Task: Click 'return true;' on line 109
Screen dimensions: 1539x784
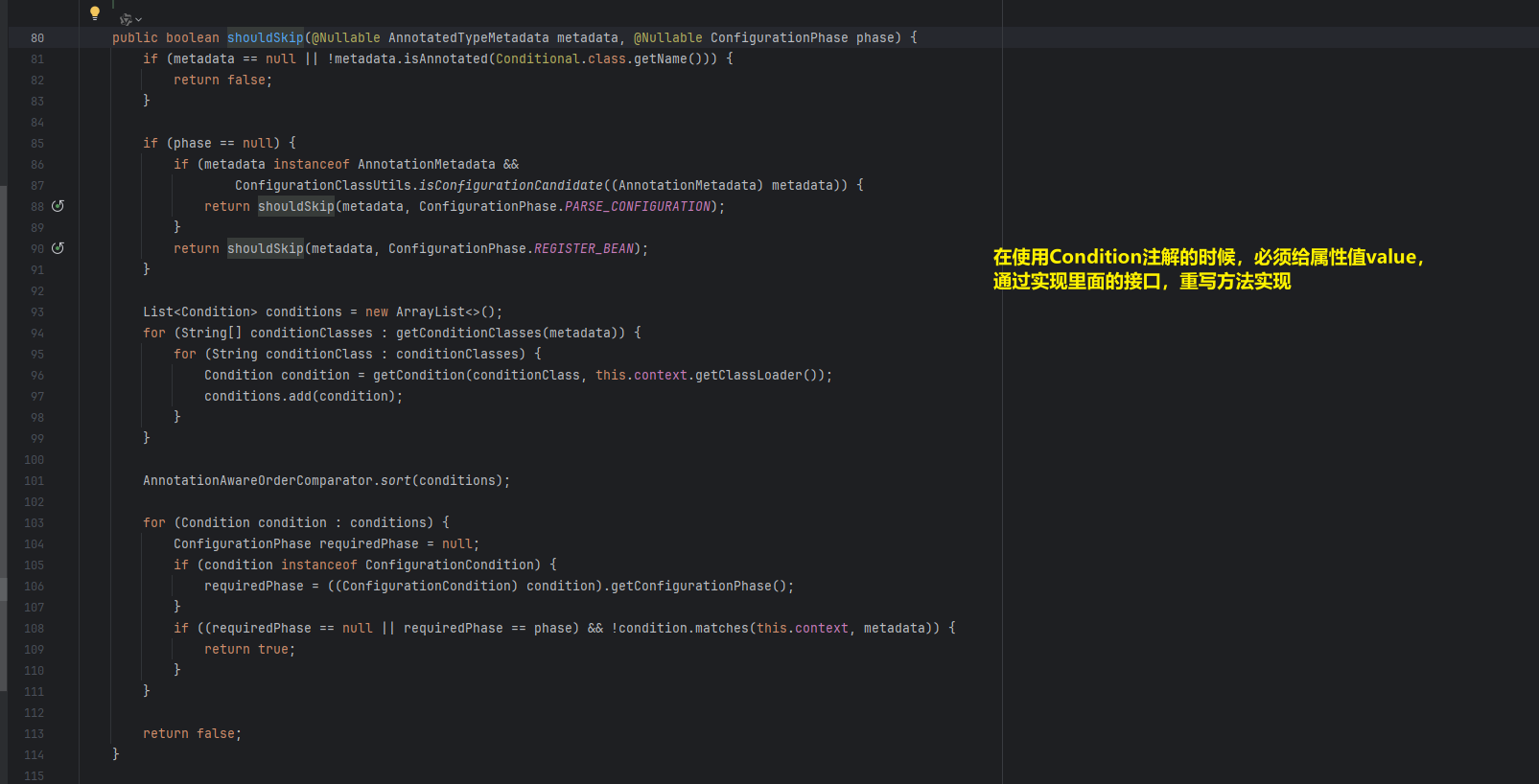Action: 250,649
